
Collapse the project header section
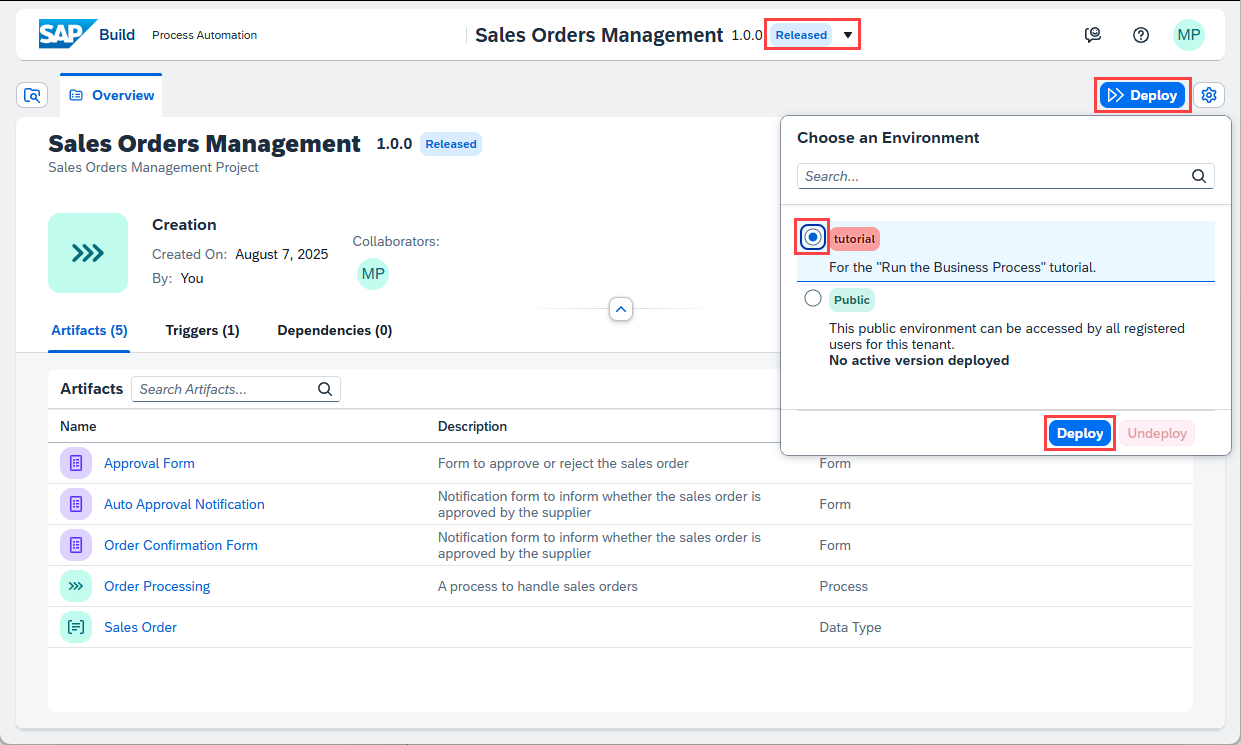(621, 310)
